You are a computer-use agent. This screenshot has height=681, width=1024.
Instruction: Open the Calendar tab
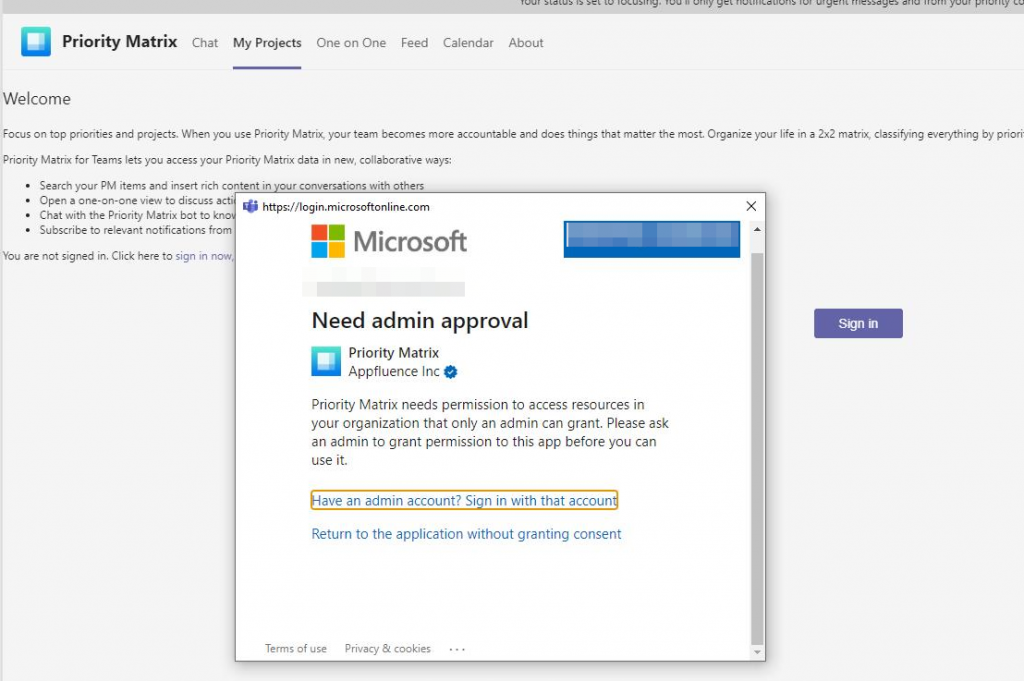coord(467,43)
